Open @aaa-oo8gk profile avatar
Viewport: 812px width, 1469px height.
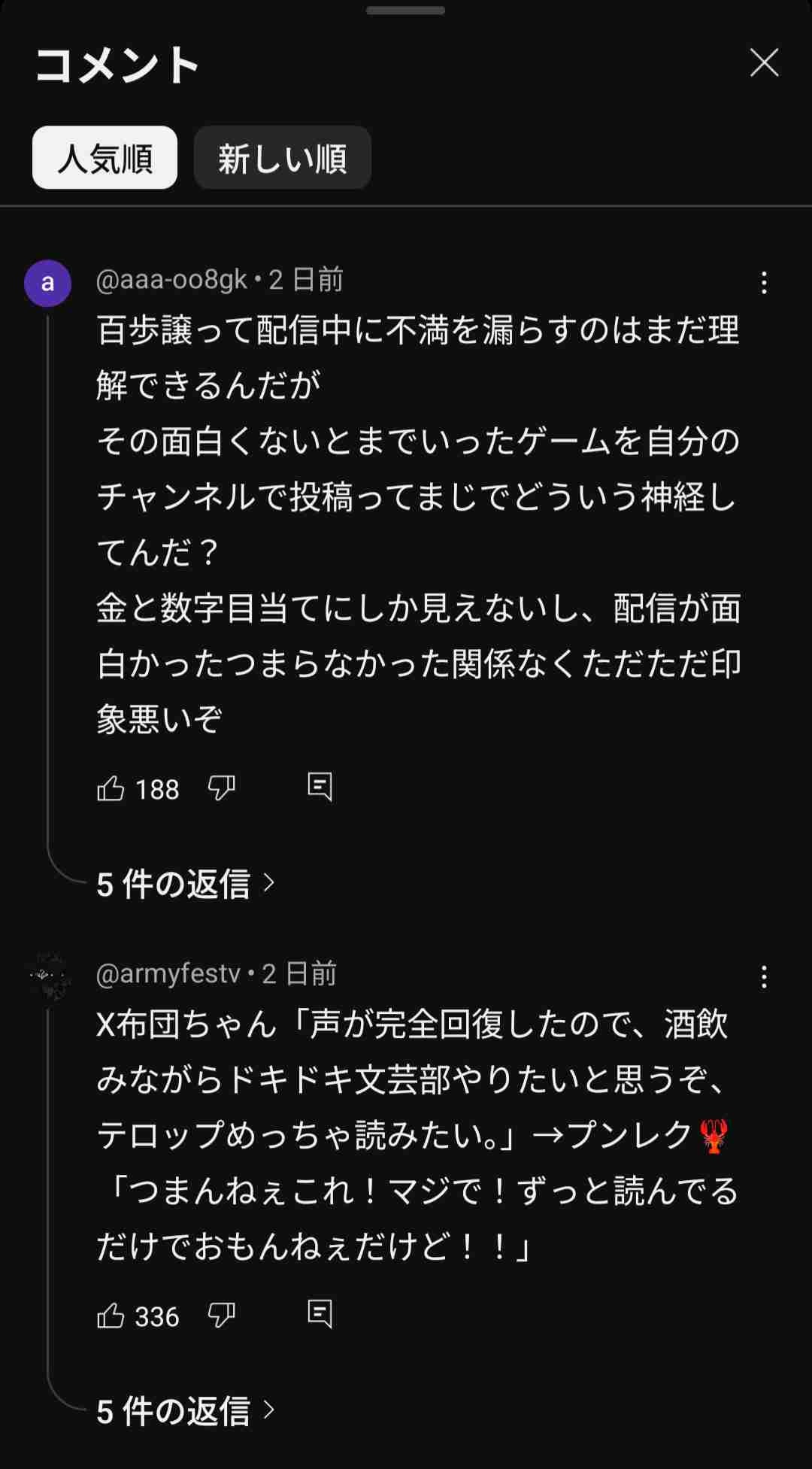(47, 284)
